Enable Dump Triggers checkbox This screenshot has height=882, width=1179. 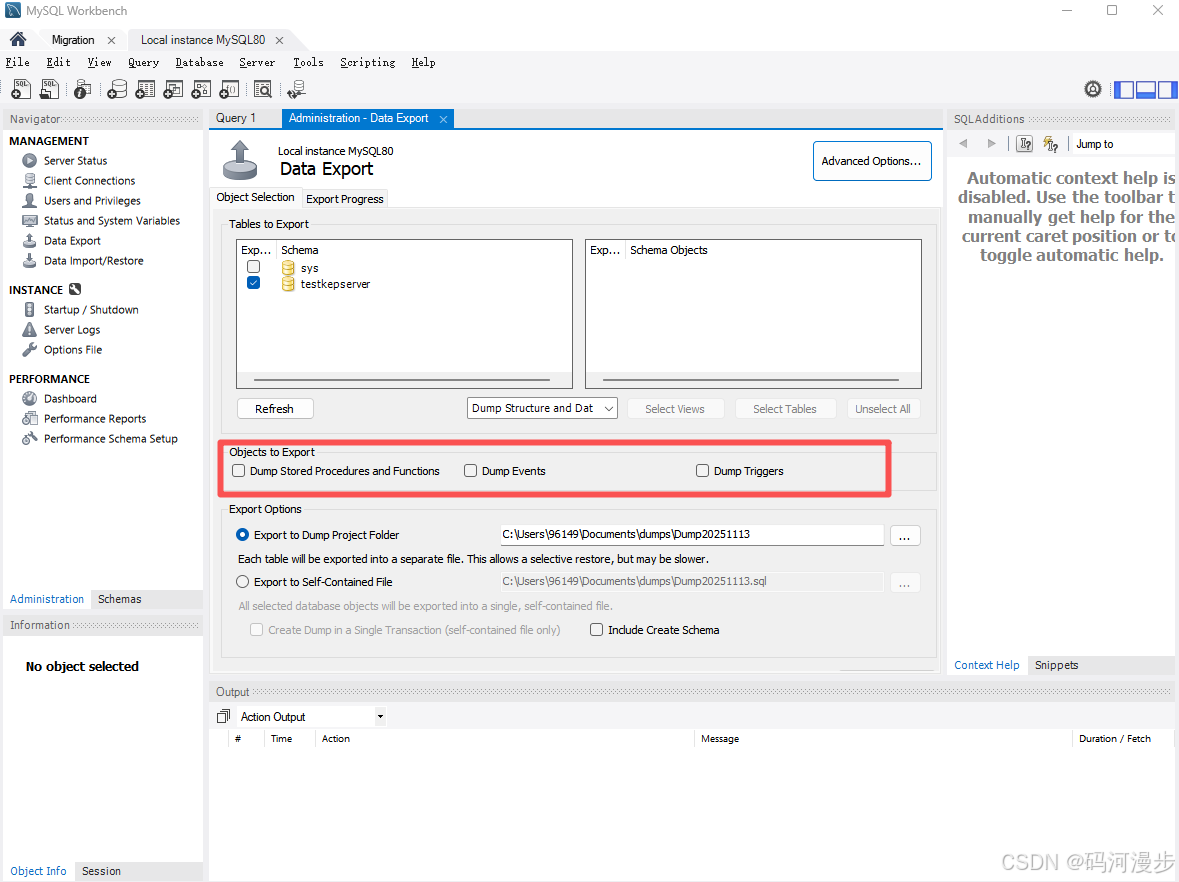[x=702, y=471]
